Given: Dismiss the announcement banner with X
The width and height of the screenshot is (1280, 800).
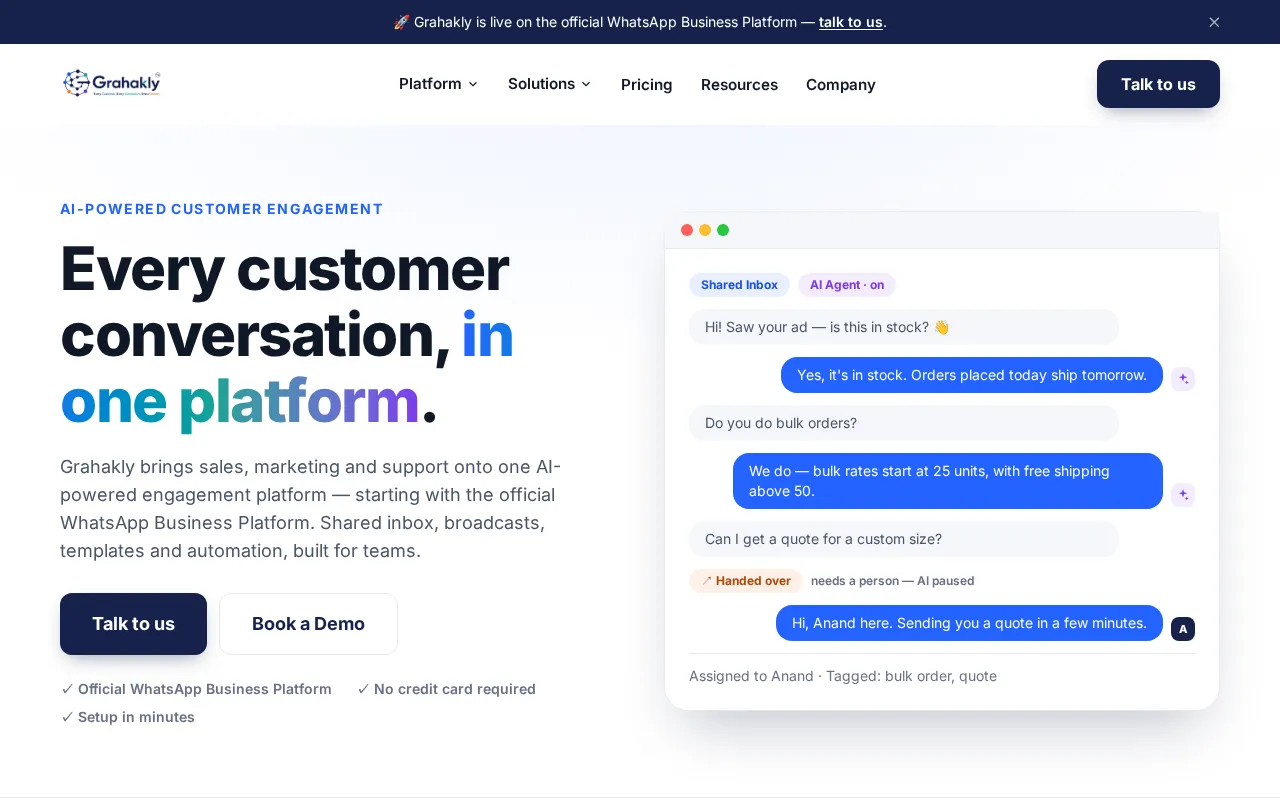Looking at the screenshot, I should pos(1214,22).
